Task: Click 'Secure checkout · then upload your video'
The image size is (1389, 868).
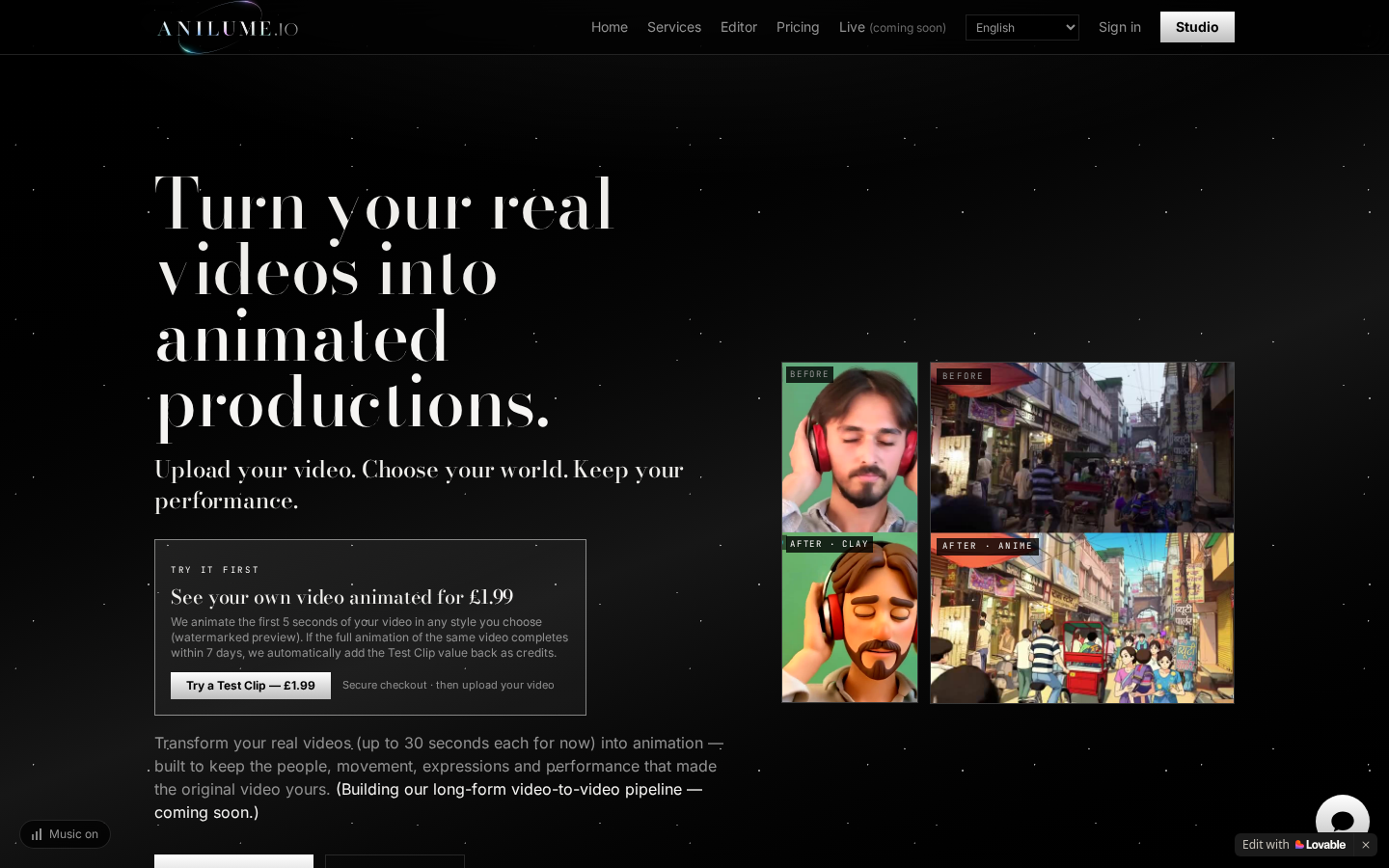Action: (x=449, y=685)
